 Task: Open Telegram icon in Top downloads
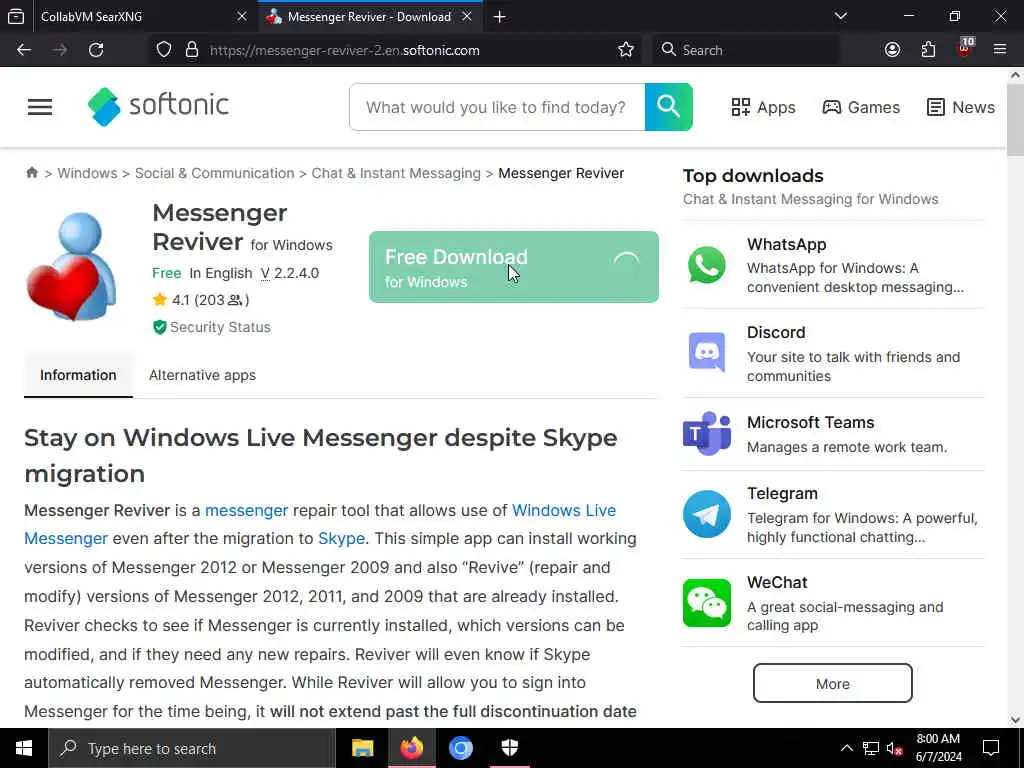pos(707,514)
